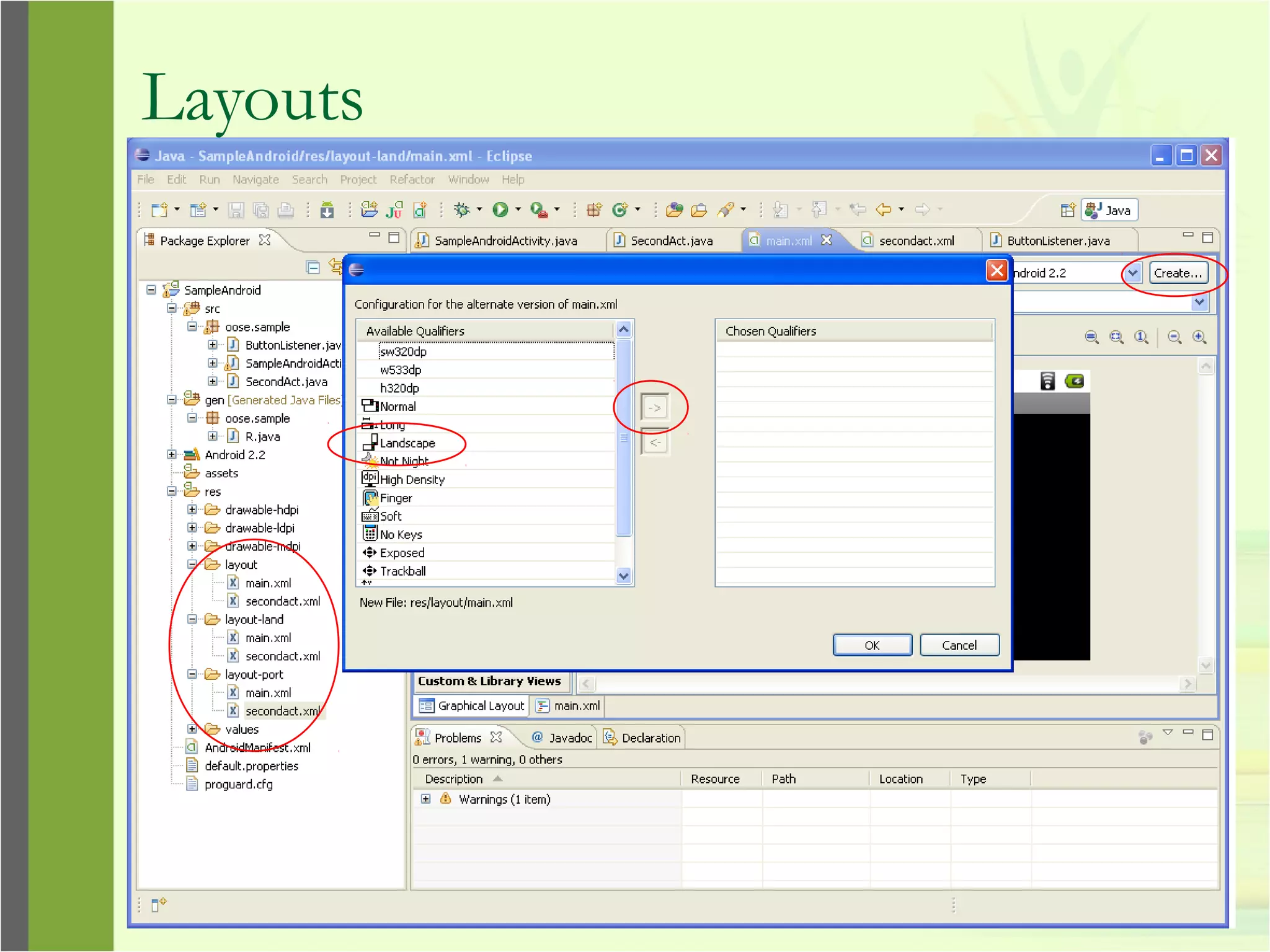Open the Android 2.2 target dropdown
Image resolution: width=1270 pixels, height=952 pixels.
coord(1132,273)
